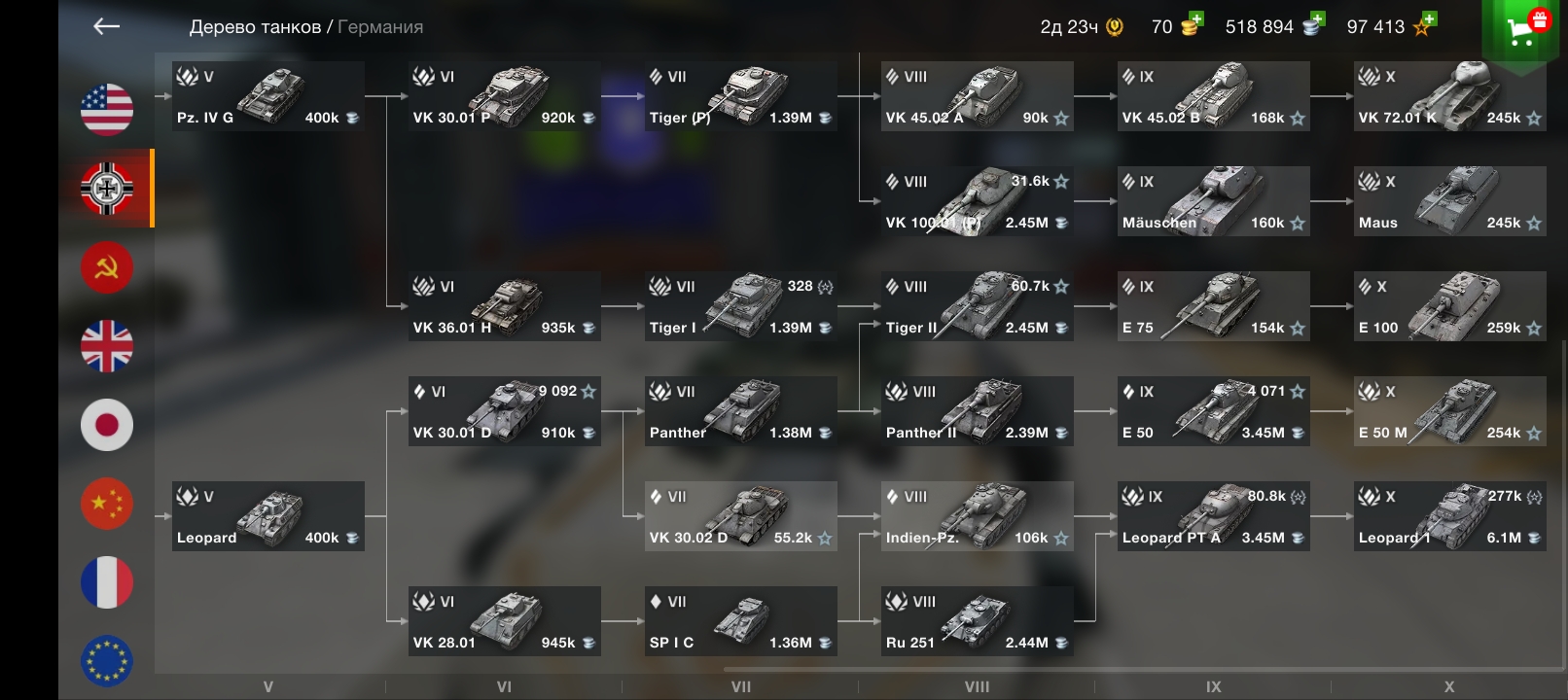Select the Leopard 1 tank card
The height and width of the screenshot is (700, 1568).
(1449, 516)
